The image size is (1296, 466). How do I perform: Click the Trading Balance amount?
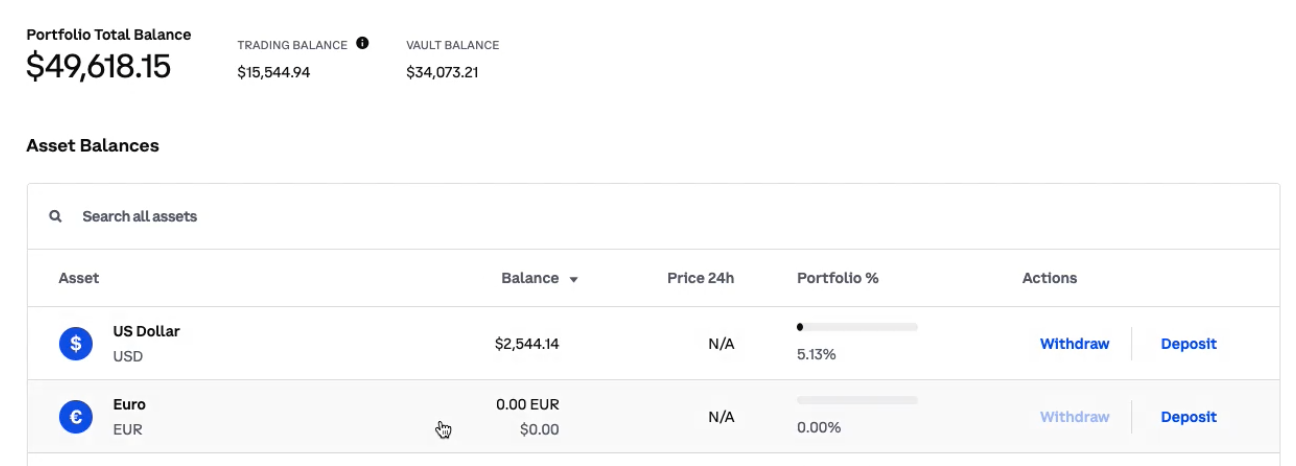click(273, 72)
